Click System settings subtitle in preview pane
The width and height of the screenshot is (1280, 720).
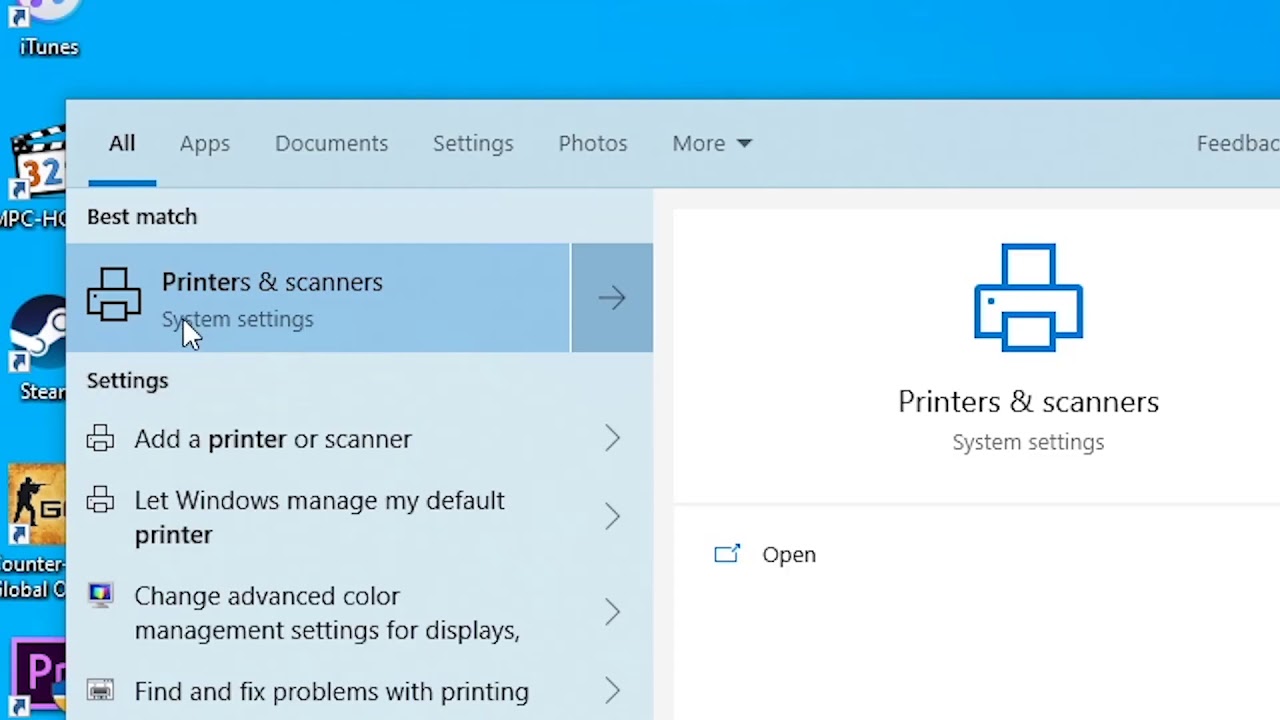(1028, 442)
